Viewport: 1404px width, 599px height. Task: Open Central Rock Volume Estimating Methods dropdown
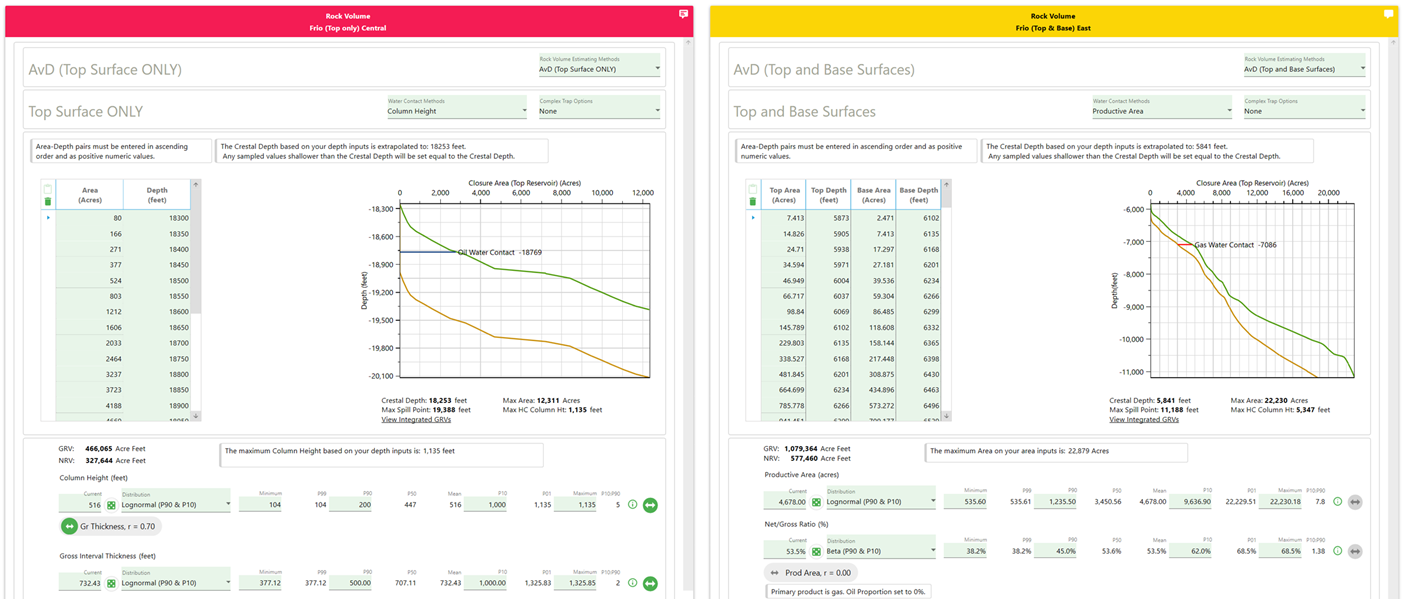(x=599, y=65)
